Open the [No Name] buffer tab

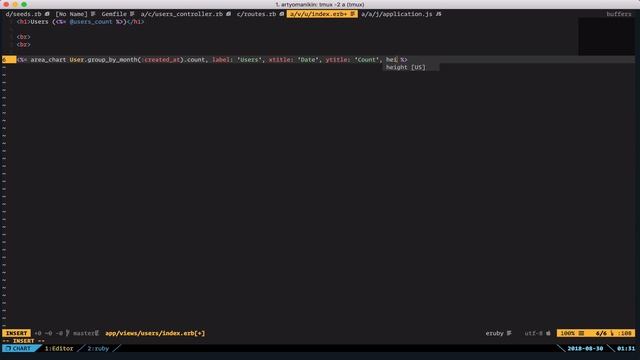[71, 14]
